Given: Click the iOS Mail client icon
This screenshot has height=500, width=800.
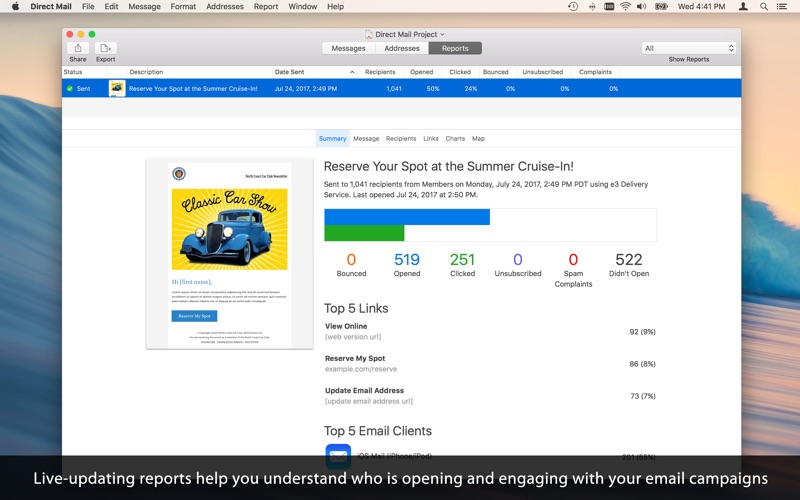Looking at the screenshot, I should click(338, 456).
